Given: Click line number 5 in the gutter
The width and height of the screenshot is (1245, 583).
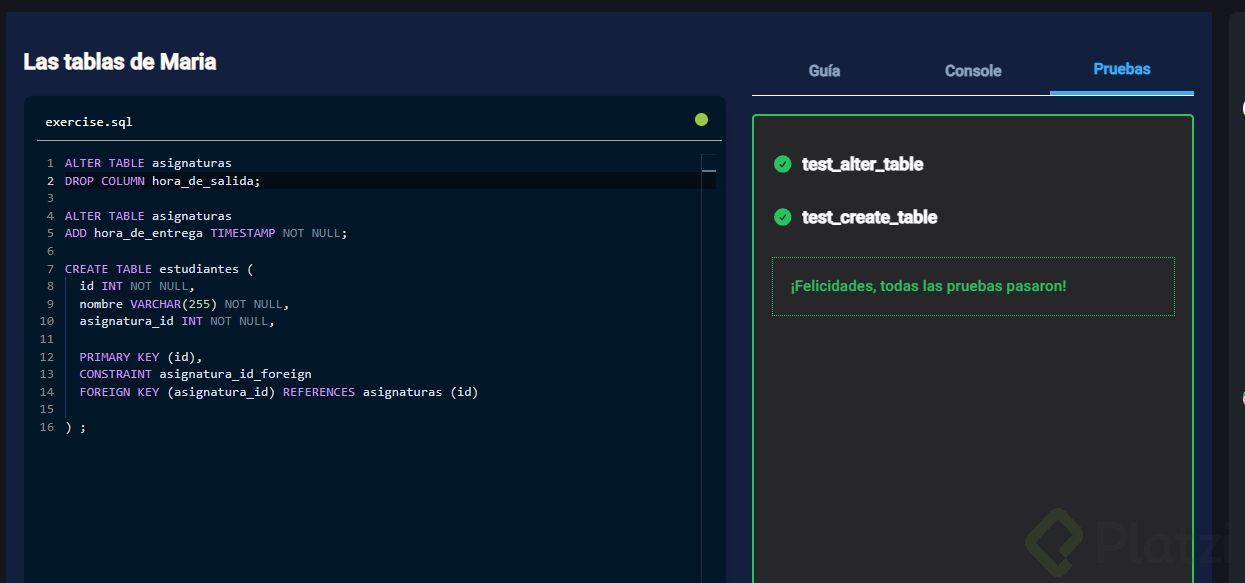Looking at the screenshot, I should [50, 233].
